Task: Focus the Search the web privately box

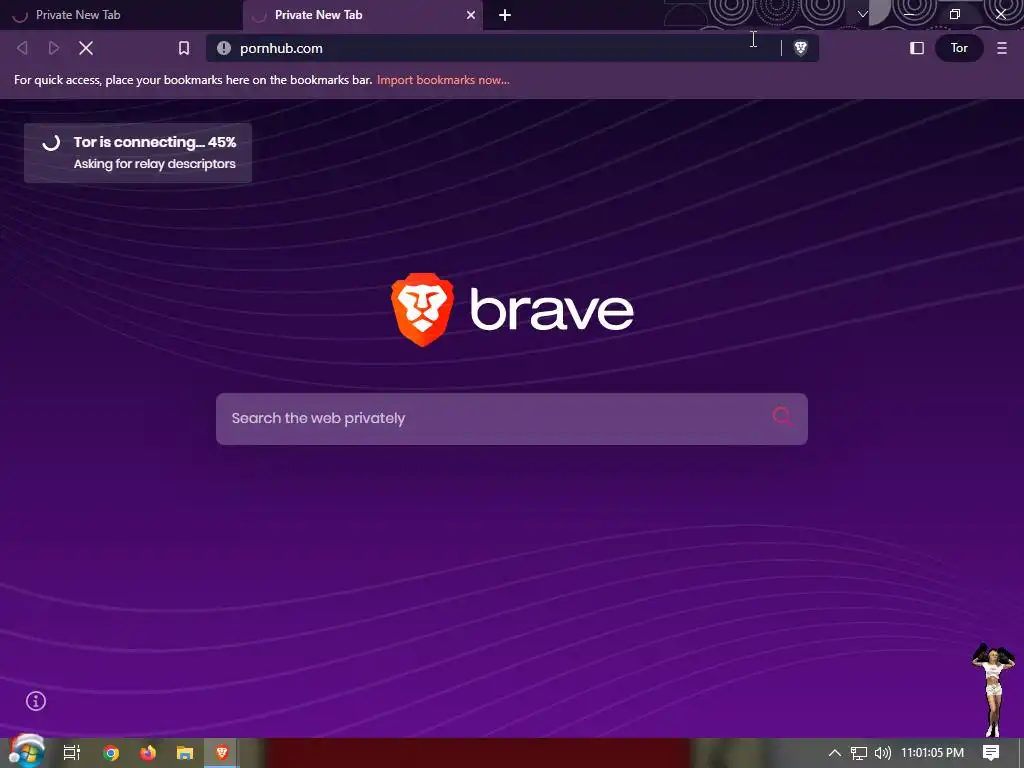Action: pos(511,419)
